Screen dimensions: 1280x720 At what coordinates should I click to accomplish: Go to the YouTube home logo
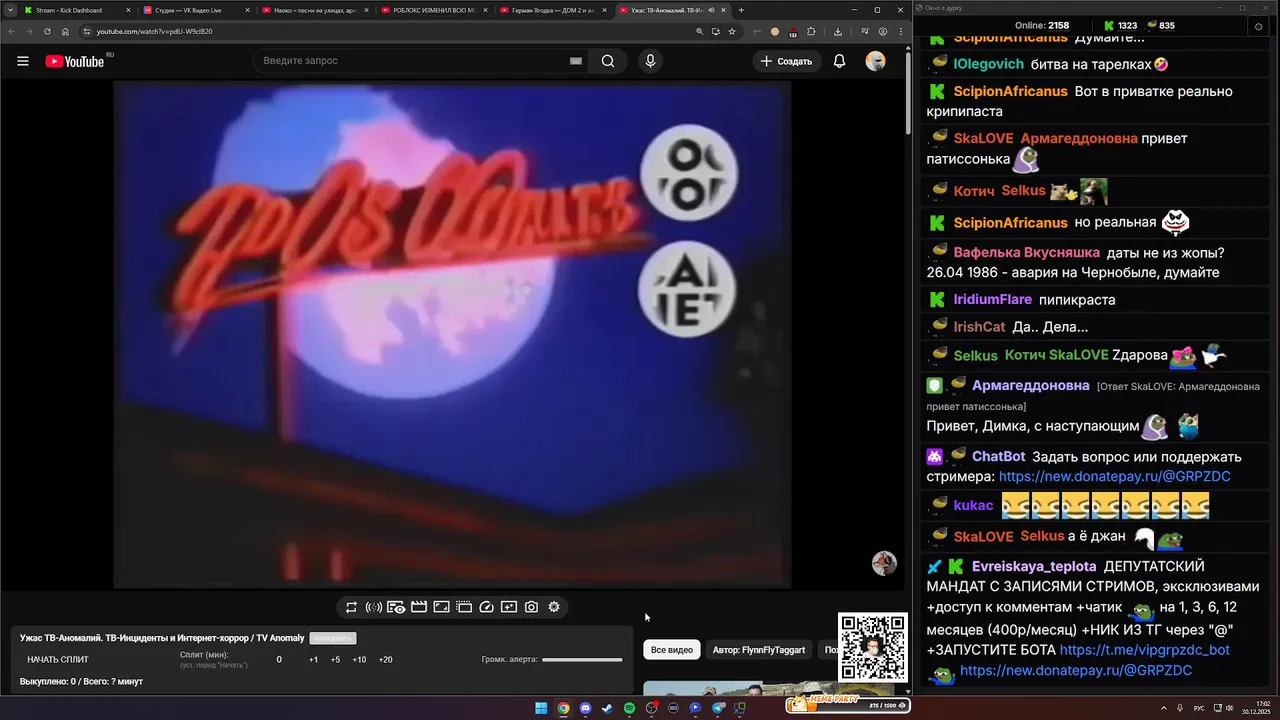coord(75,61)
